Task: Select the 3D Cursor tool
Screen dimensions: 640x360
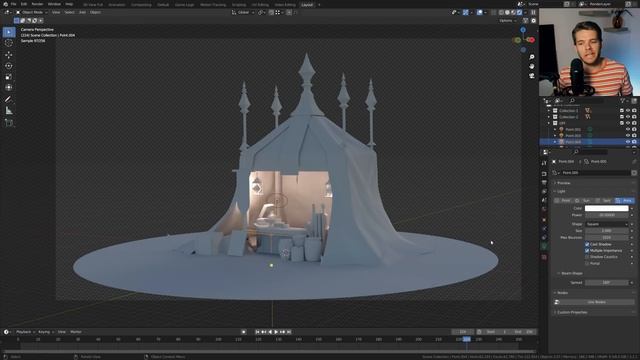Action: (9, 43)
